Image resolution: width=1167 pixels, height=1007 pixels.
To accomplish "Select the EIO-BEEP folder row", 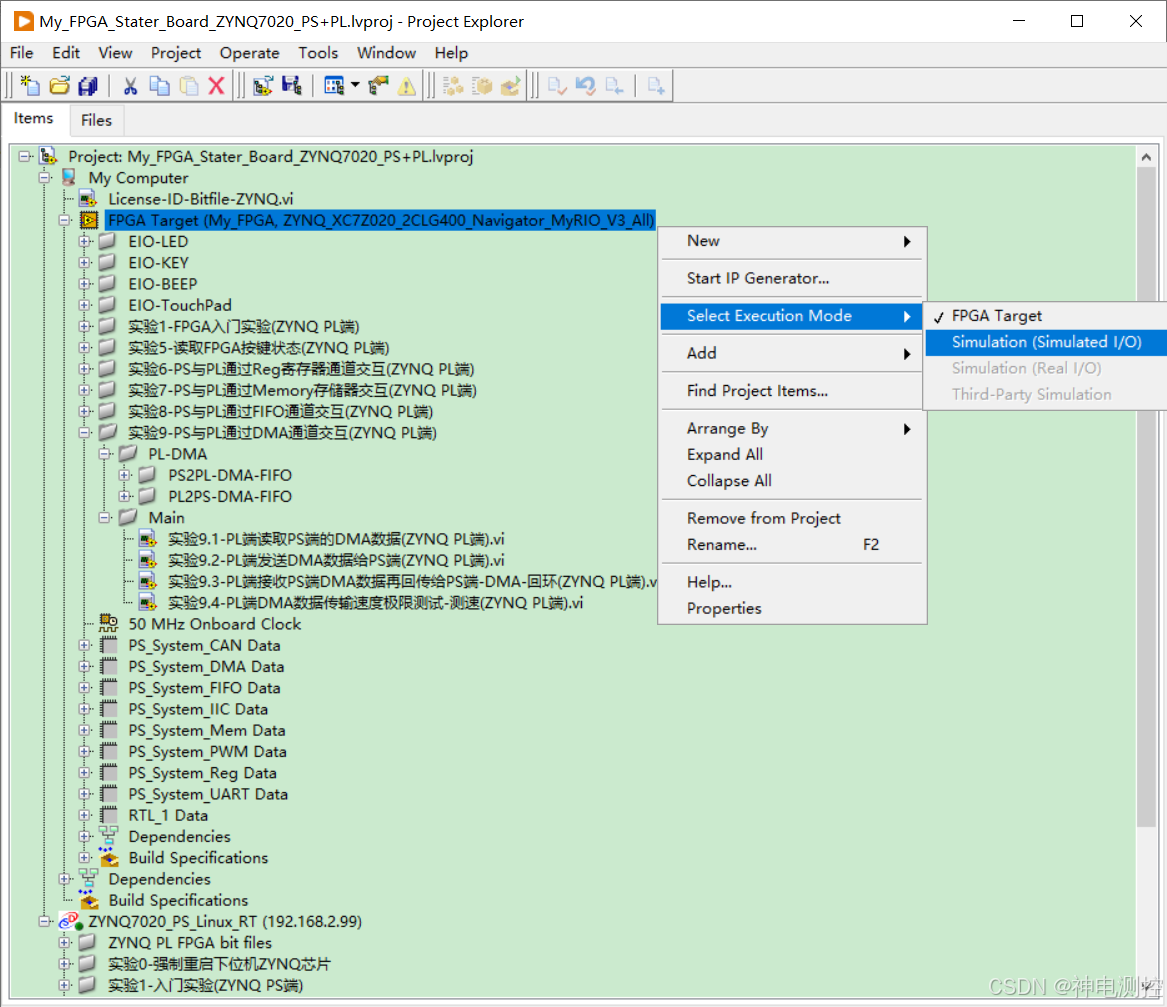I will click(x=162, y=284).
